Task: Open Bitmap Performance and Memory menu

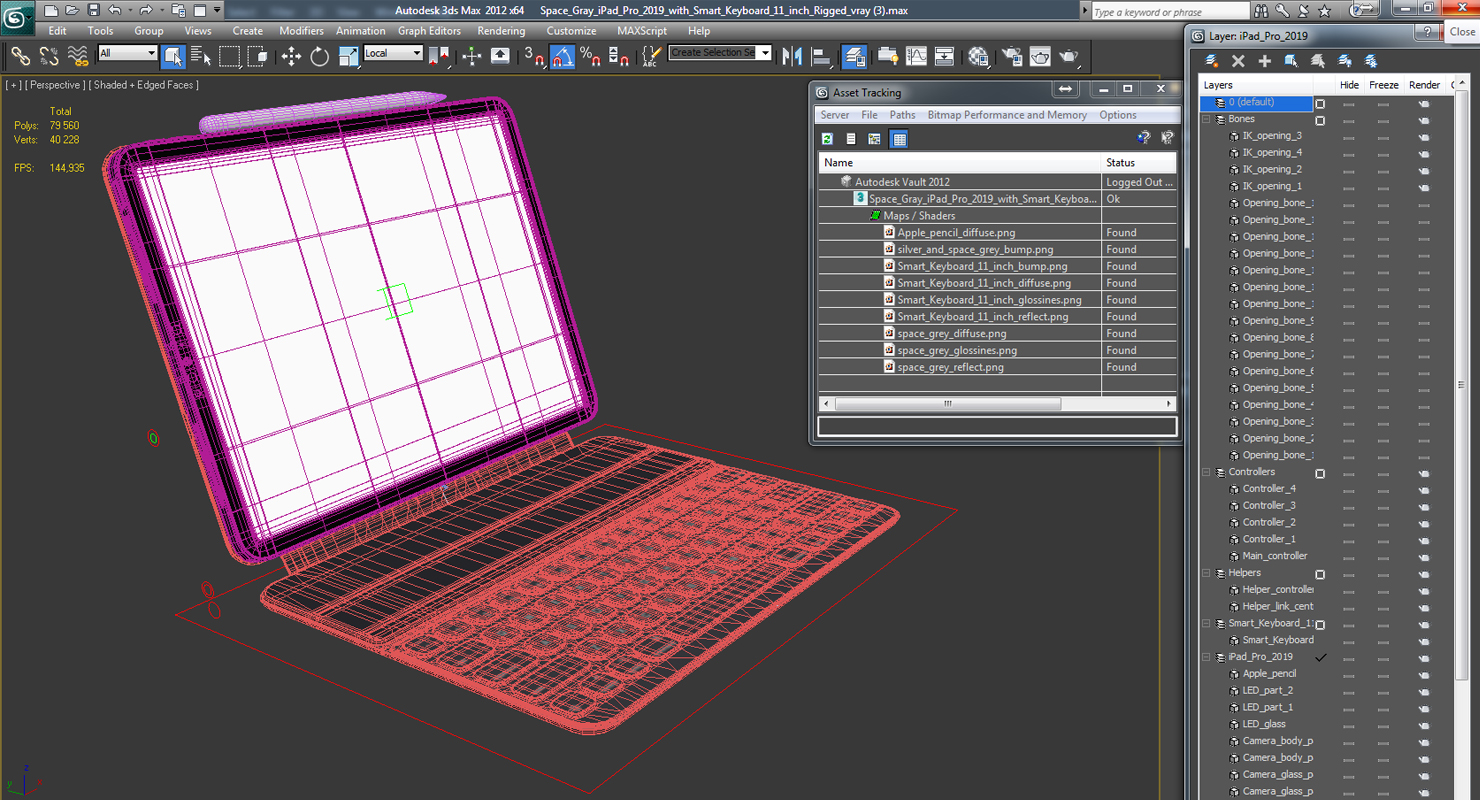Action: point(1007,115)
